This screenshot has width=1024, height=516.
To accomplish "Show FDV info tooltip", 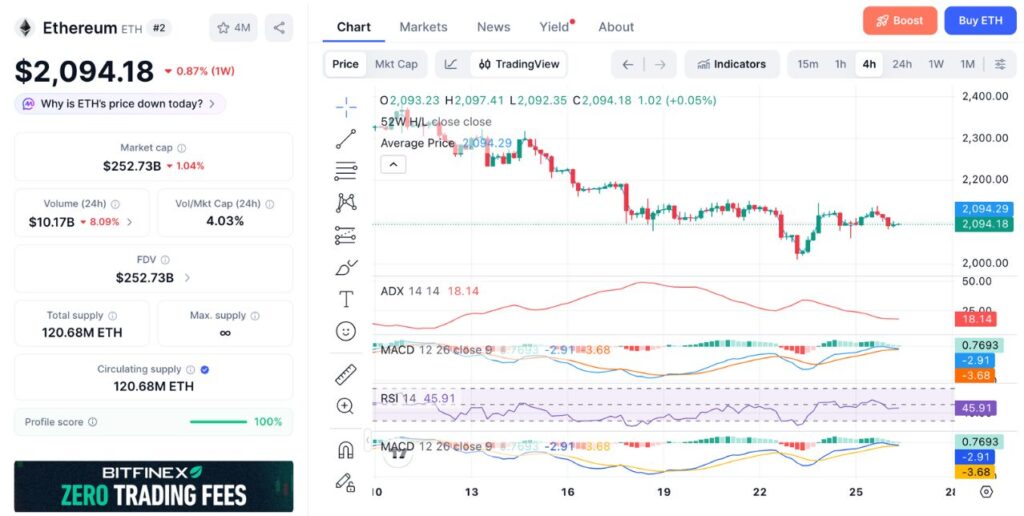I will [x=165, y=260].
